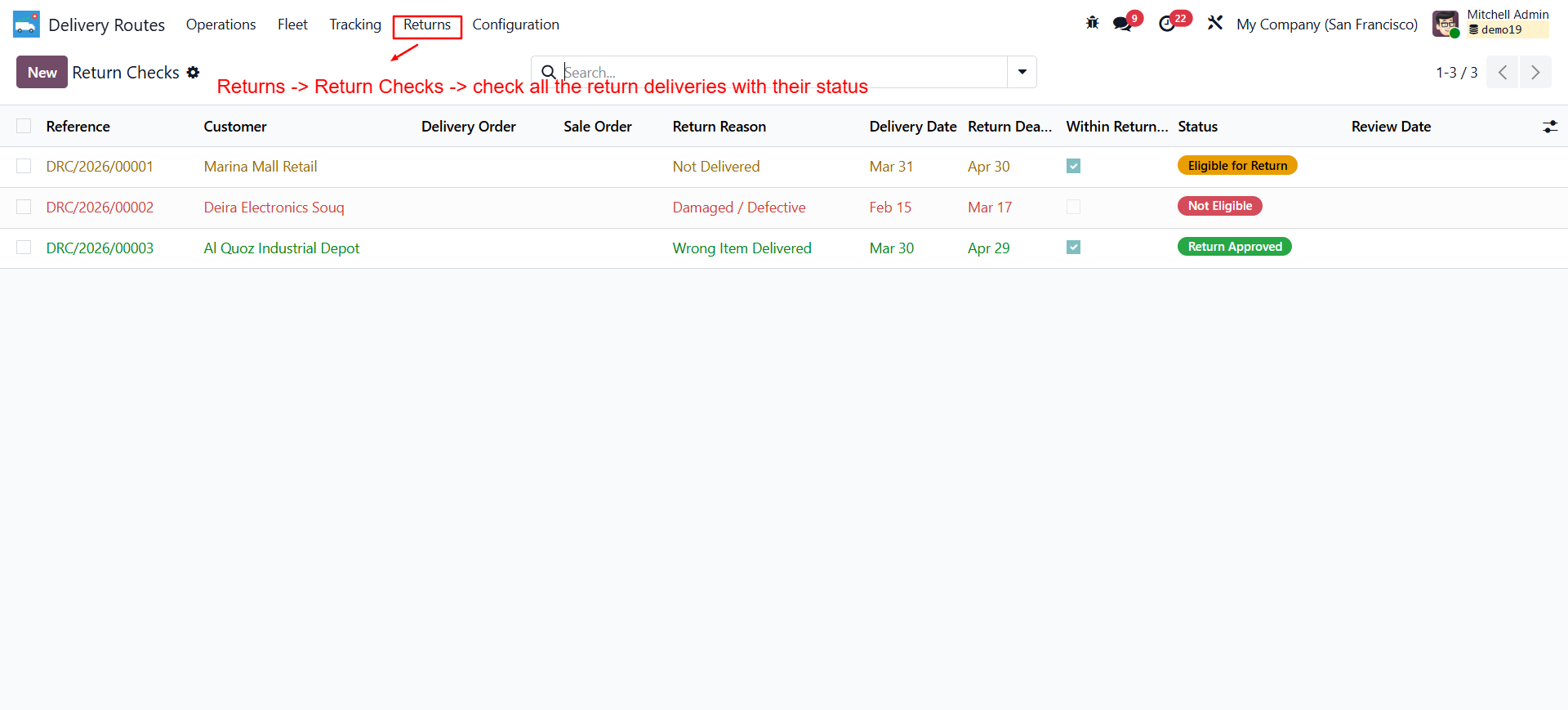Screen dimensions: 1568x710
Task: Click the Return Checks breadcrumb title
Action: click(126, 73)
